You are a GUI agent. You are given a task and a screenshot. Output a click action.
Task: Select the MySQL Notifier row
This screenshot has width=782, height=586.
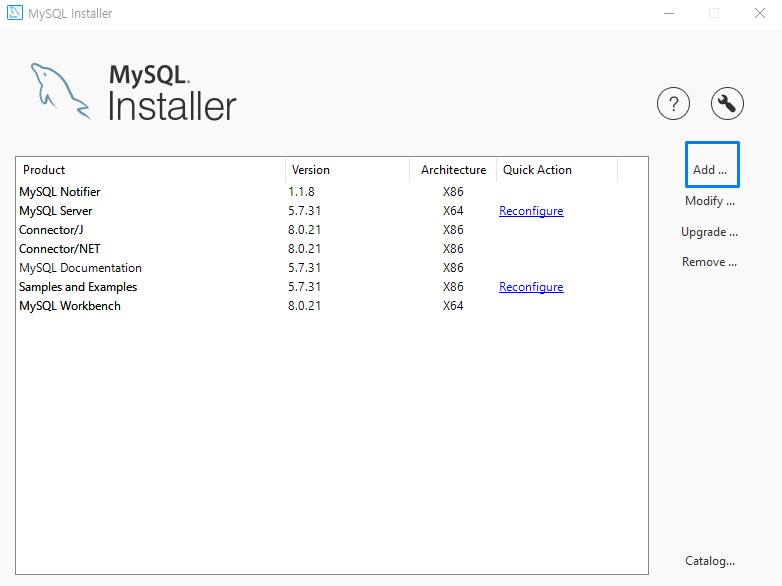[332, 192]
